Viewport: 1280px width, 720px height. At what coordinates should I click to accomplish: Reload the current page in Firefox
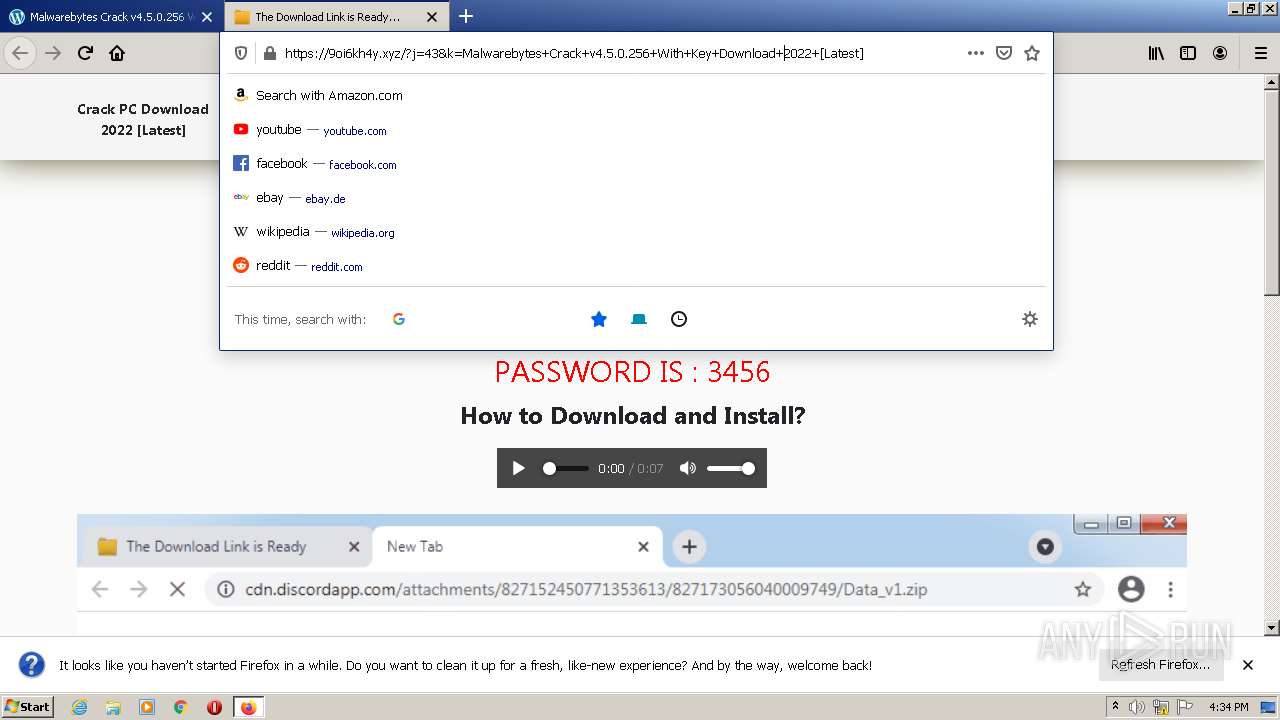click(86, 53)
